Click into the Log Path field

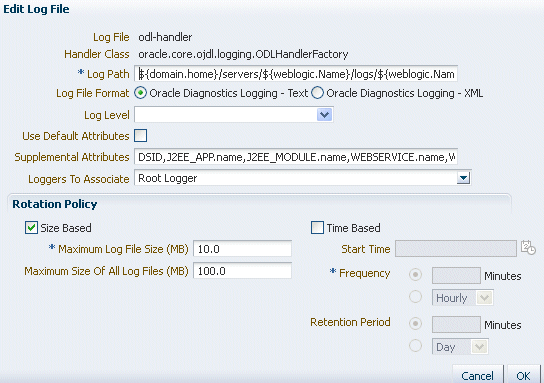pyautogui.click(x=296, y=74)
